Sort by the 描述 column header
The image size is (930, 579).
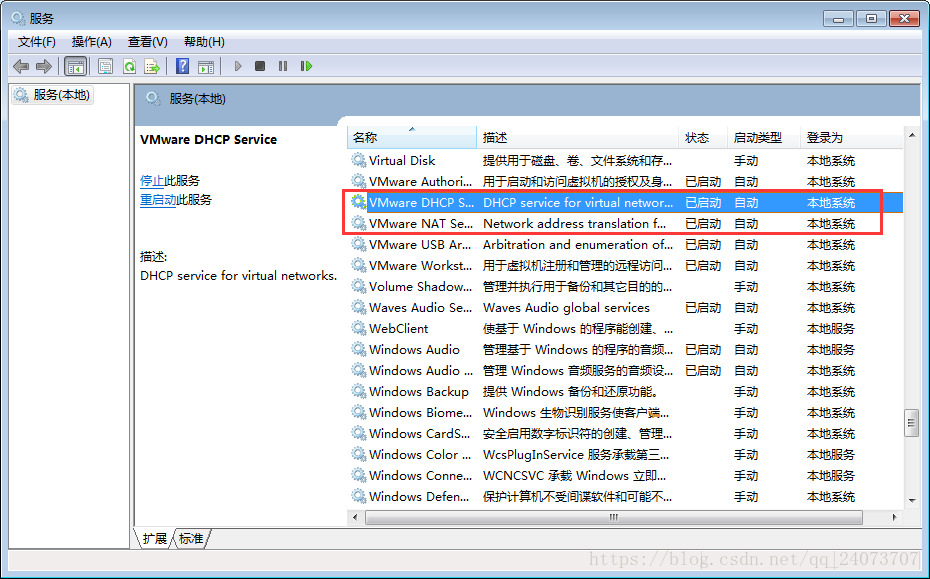coord(578,138)
